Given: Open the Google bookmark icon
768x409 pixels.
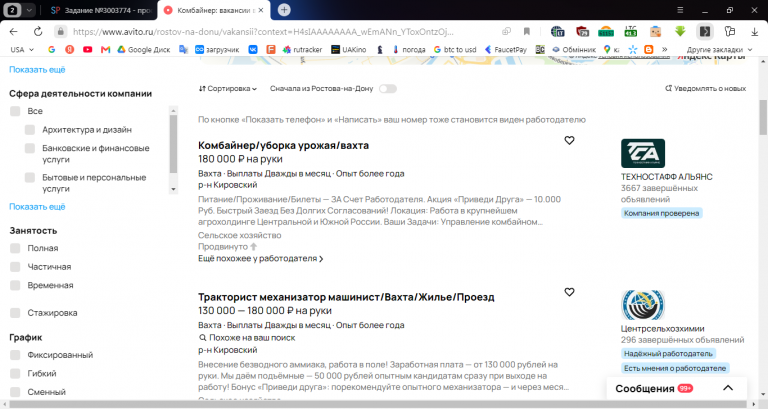Looking at the screenshot, I should (51, 49).
